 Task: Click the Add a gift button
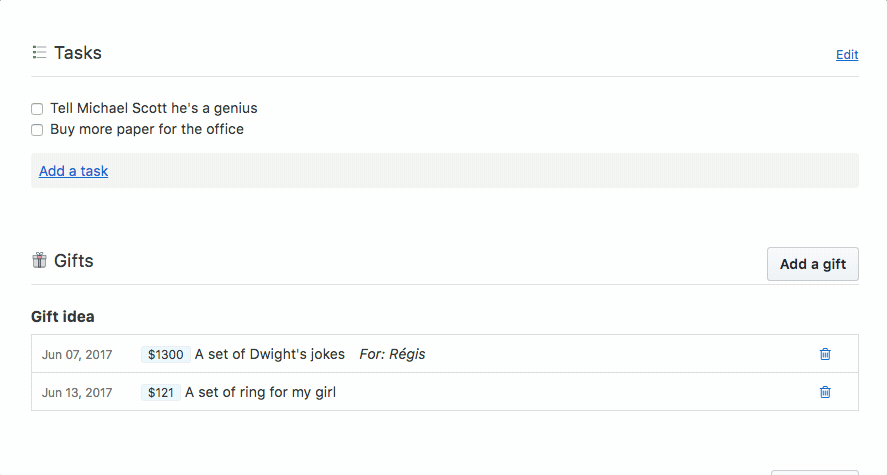pyautogui.click(x=812, y=264)
